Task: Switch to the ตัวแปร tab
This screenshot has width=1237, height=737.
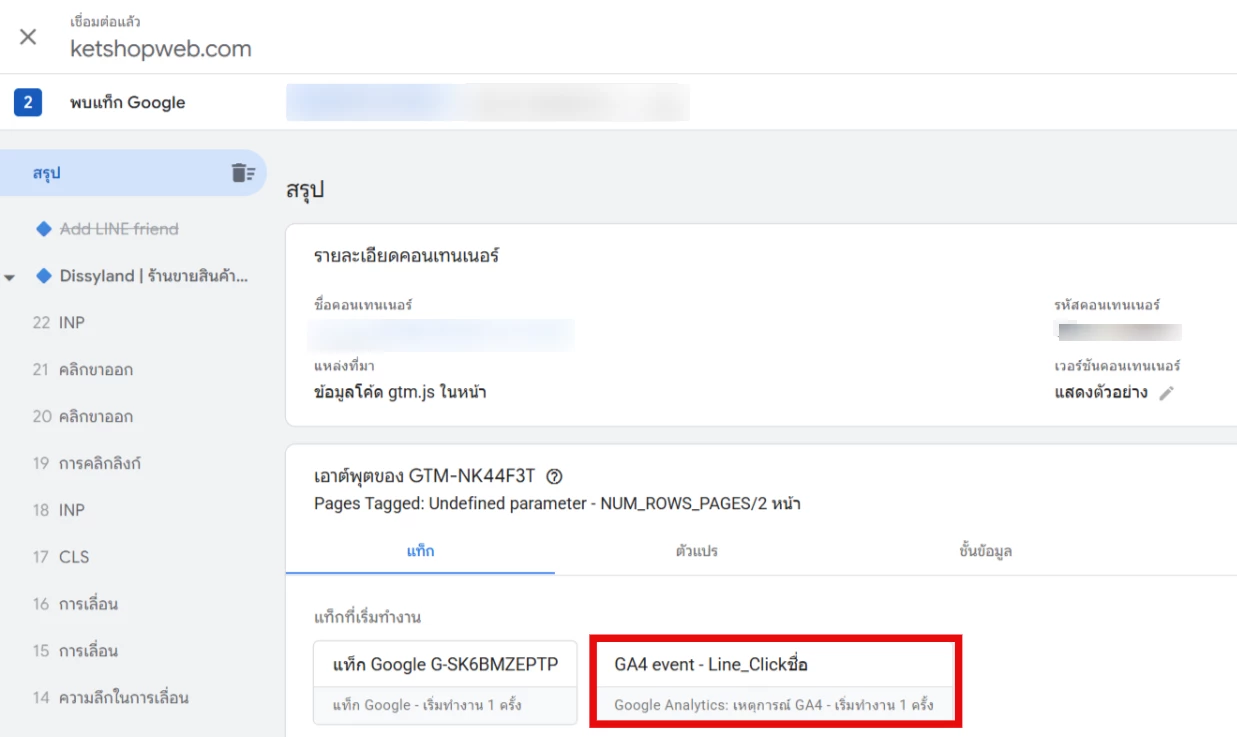Action: point(696,551)
